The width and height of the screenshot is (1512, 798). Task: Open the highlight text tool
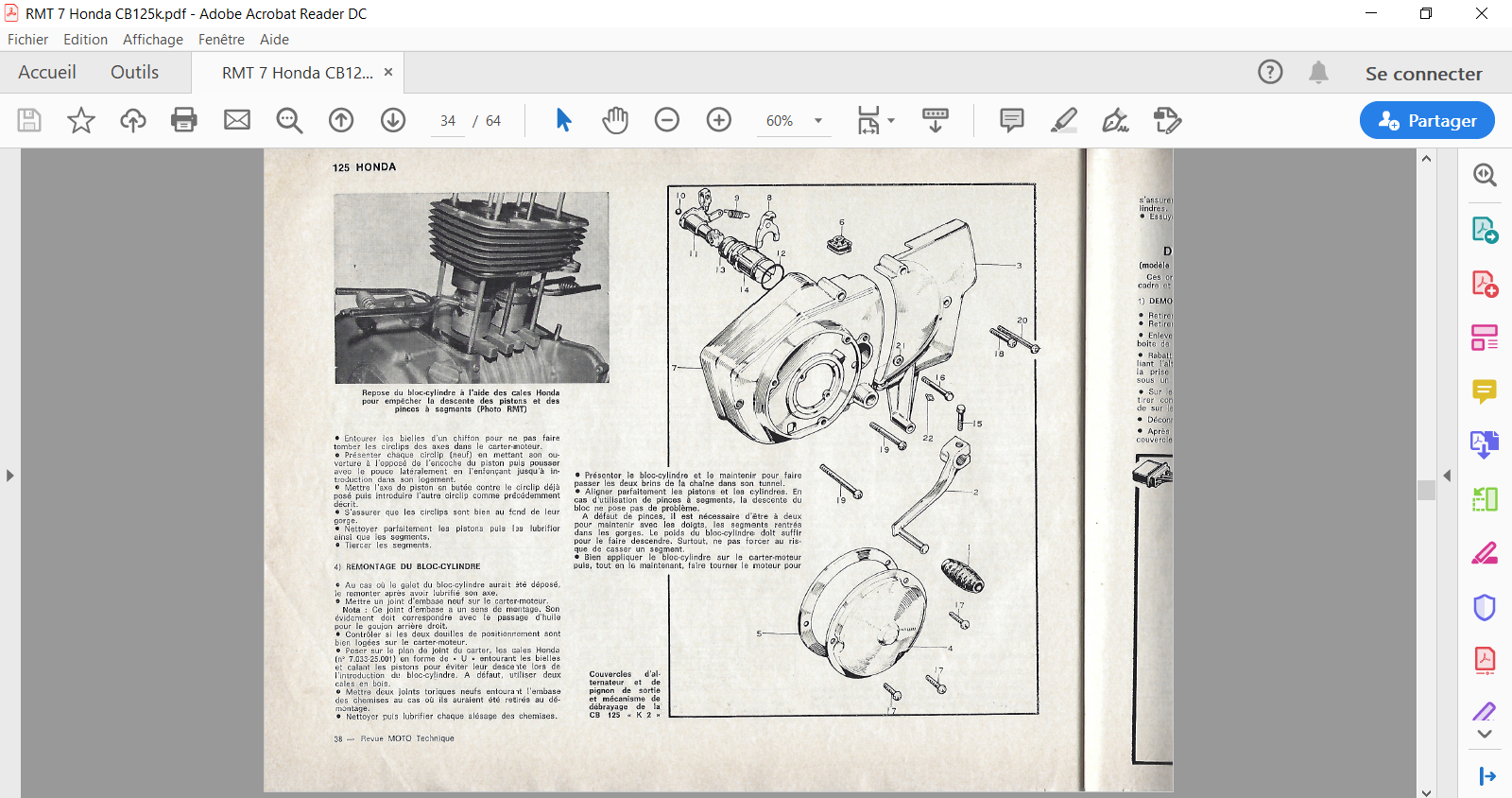[x=1064, y=120]
